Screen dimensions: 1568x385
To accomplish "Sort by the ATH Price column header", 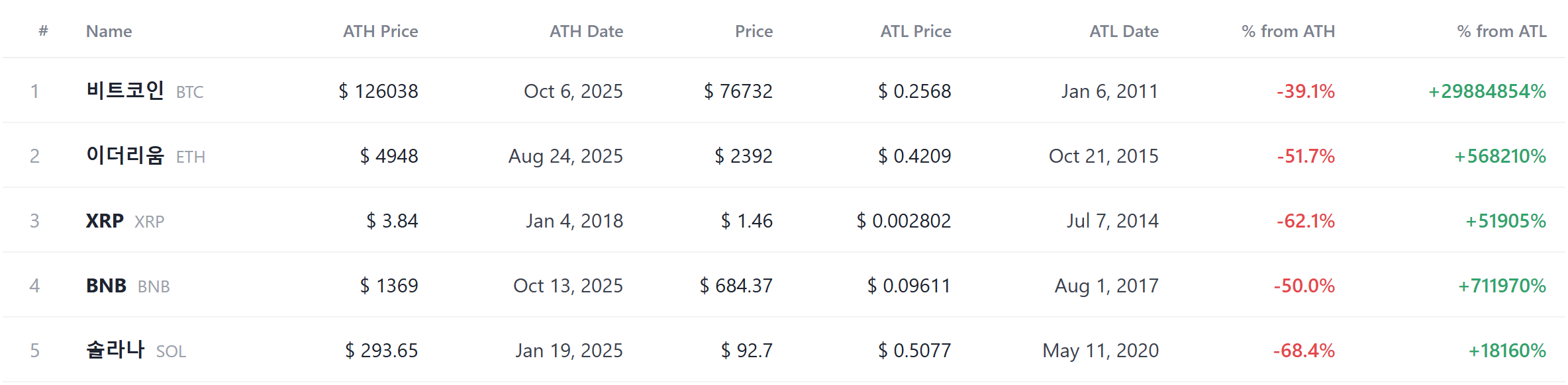I will tap(380, 31).
